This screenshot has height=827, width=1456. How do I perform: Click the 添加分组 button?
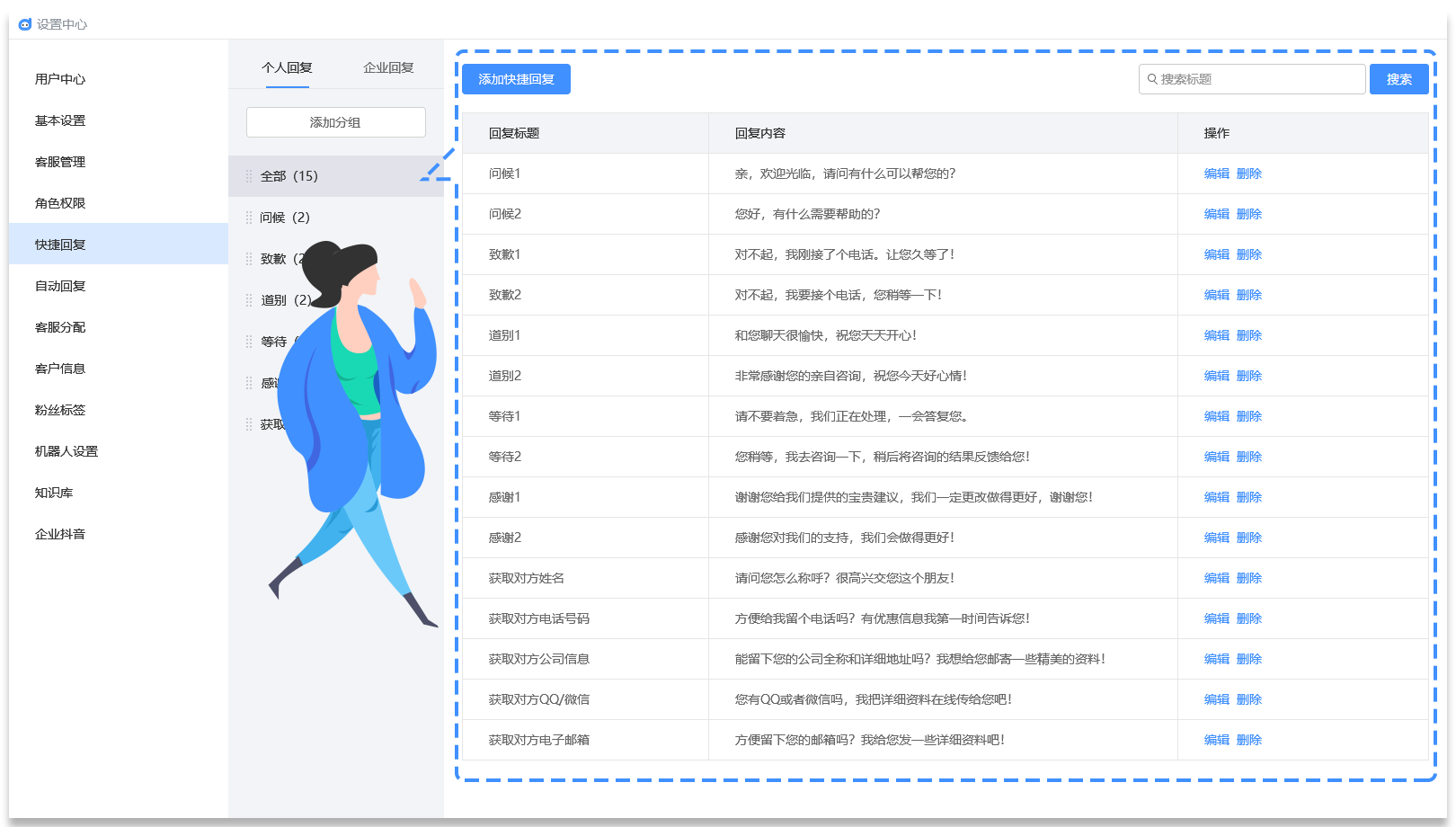[x=335, y=122]
